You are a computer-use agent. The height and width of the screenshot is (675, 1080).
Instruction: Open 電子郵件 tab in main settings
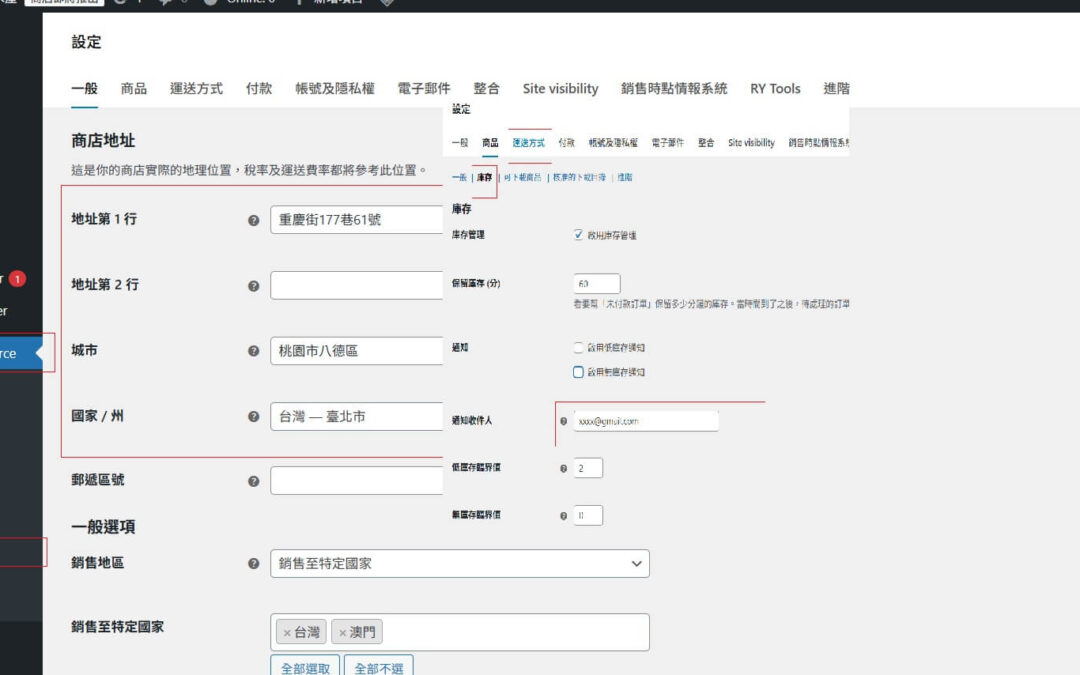424,88
